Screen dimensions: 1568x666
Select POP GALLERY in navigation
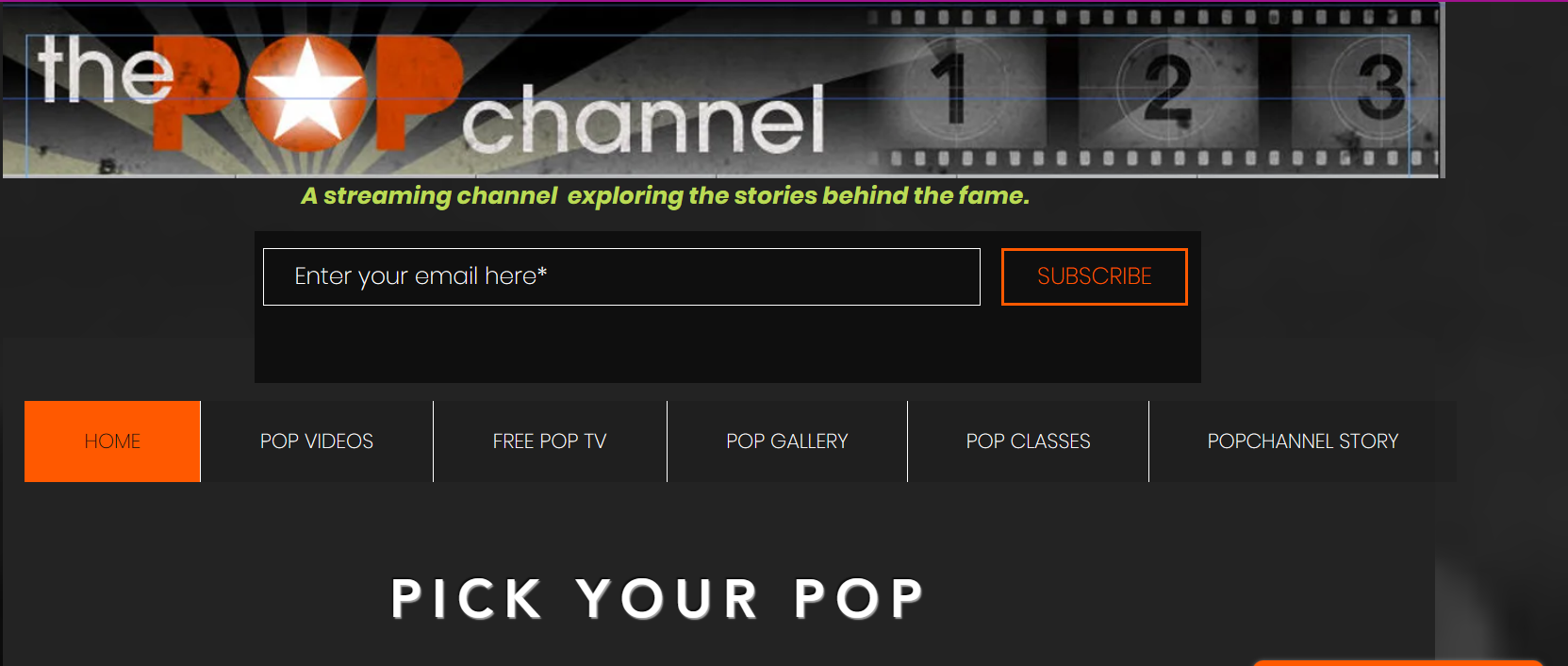[787, 441]
